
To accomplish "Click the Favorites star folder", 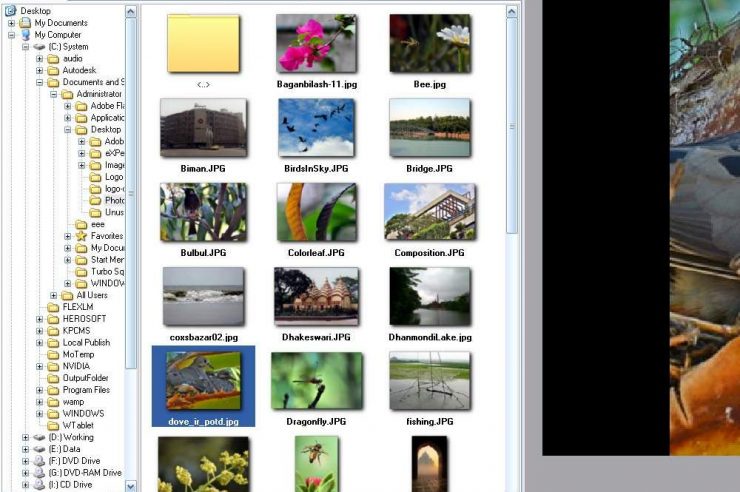I will click(82, 236).
